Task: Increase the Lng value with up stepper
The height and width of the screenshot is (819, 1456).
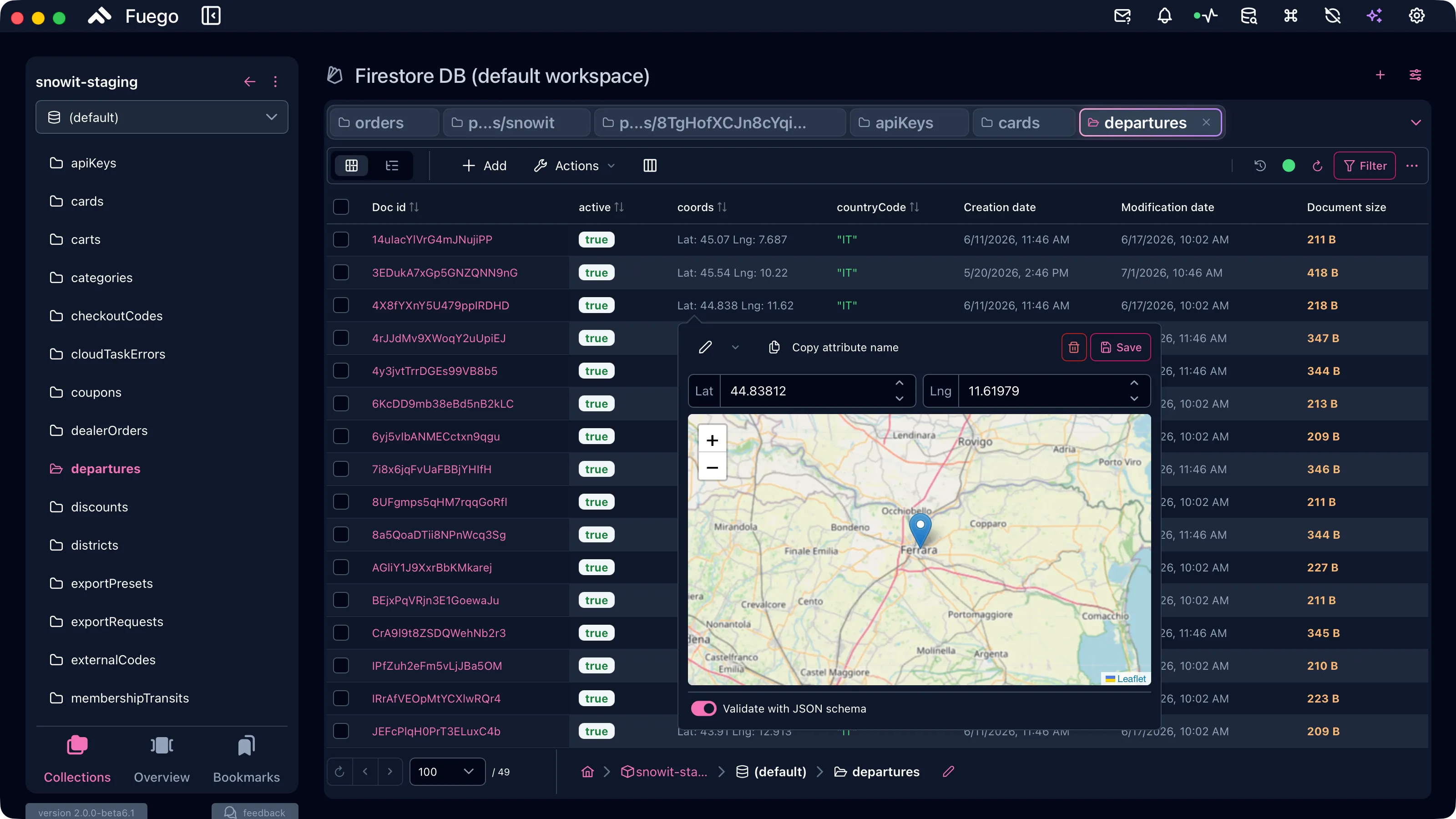Action: [x=1134, y=383]
